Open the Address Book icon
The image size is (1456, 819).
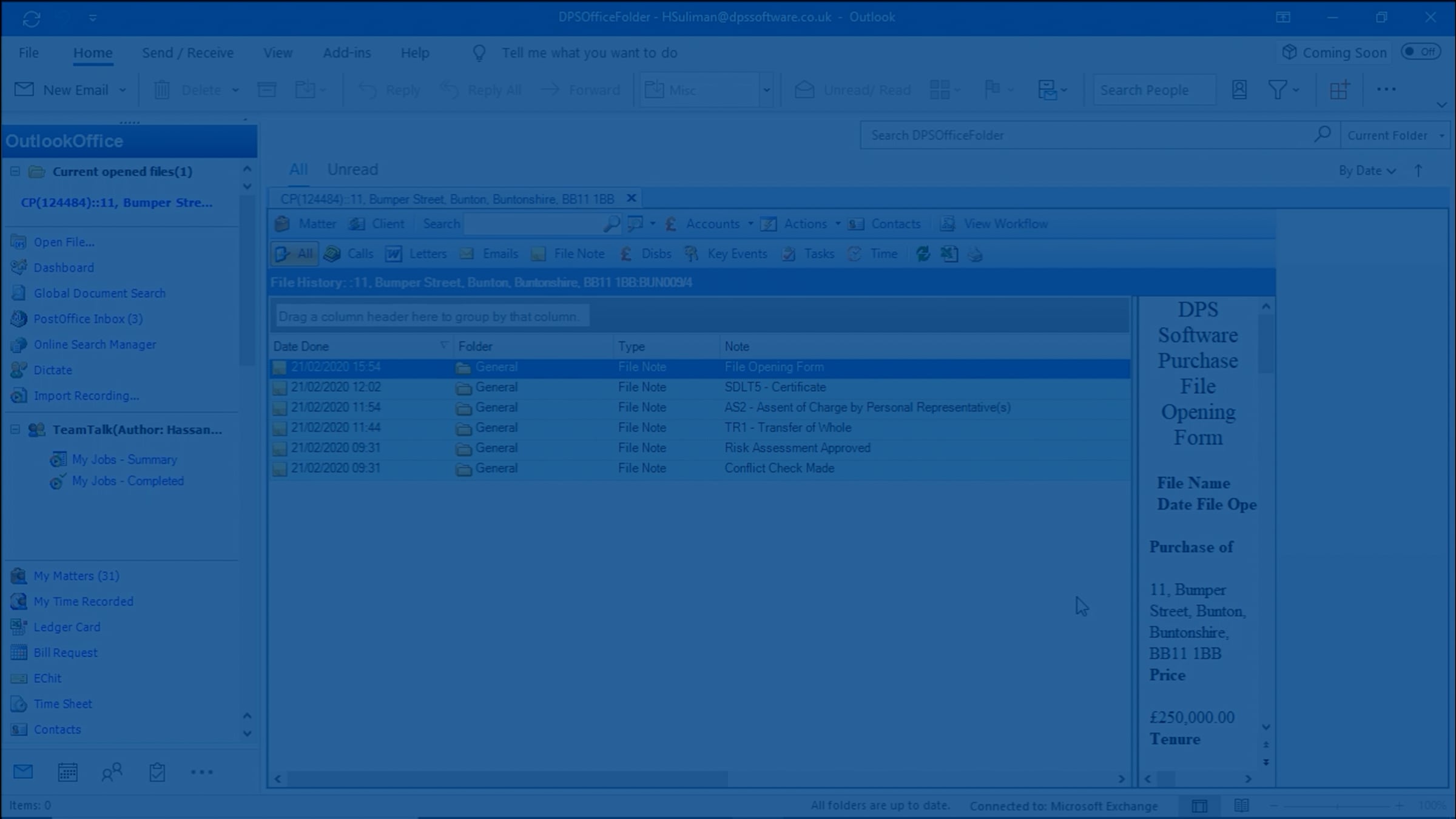pos(1239,90)
